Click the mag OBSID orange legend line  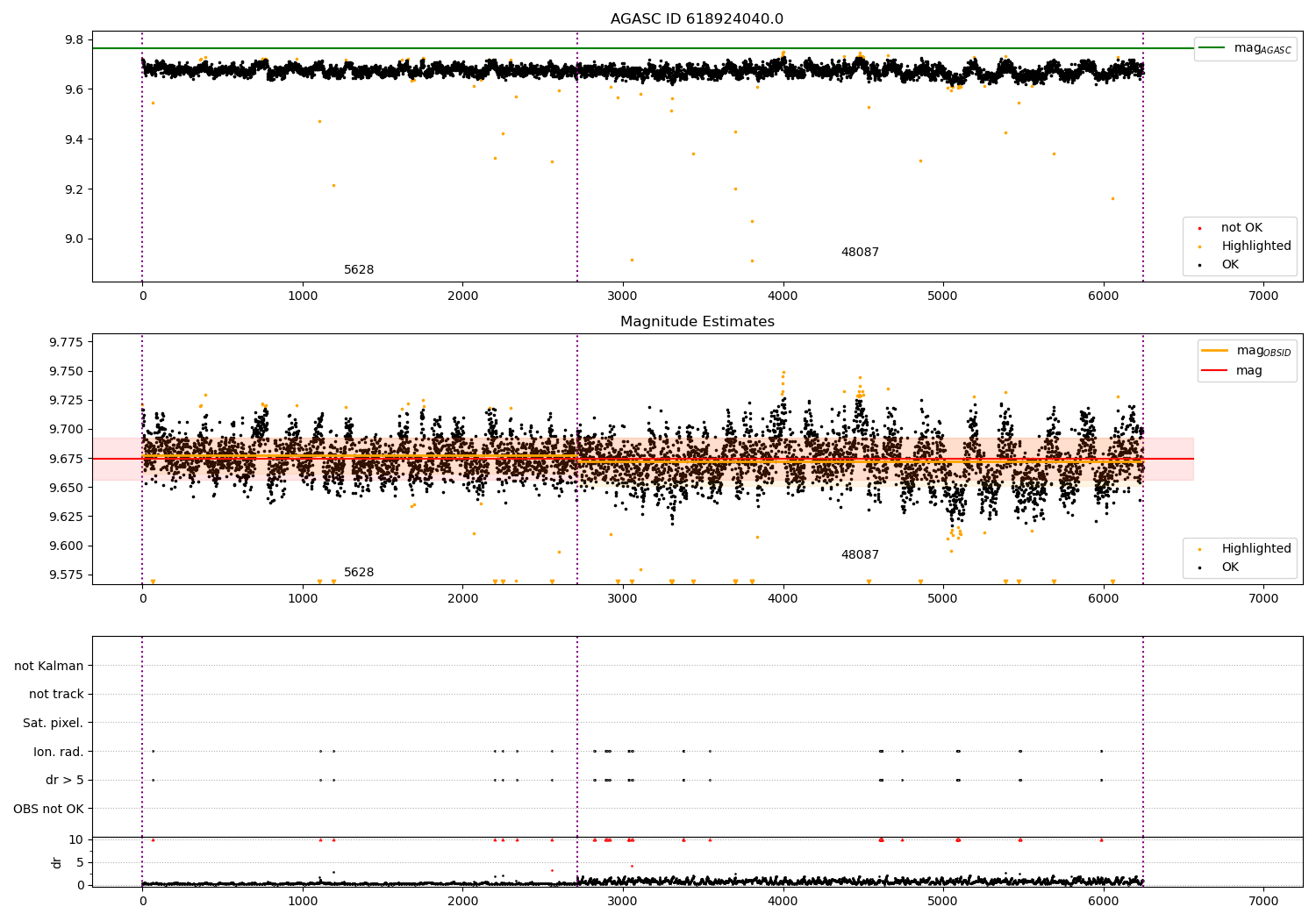point(1215,351)
